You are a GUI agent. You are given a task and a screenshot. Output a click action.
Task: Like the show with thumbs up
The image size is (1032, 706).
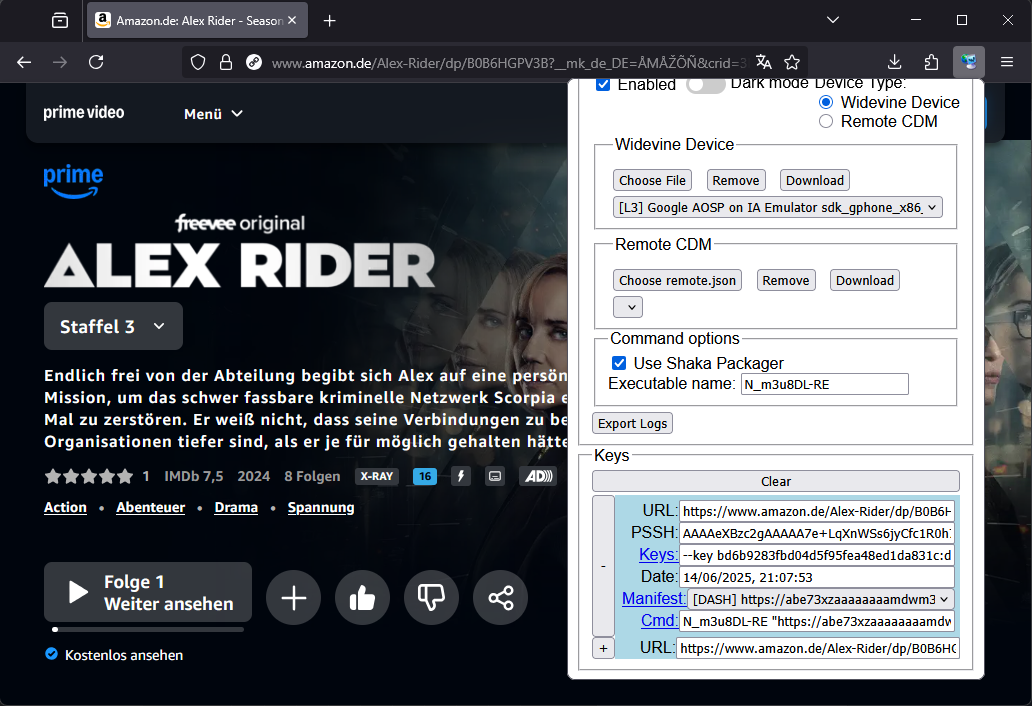tap(363, 597)
